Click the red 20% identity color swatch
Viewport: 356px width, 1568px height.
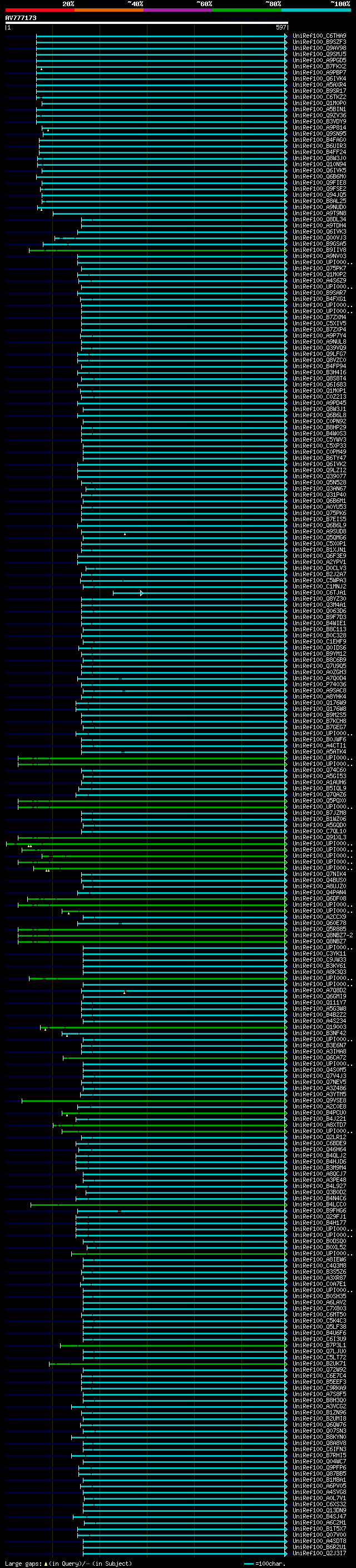point(39,10)
